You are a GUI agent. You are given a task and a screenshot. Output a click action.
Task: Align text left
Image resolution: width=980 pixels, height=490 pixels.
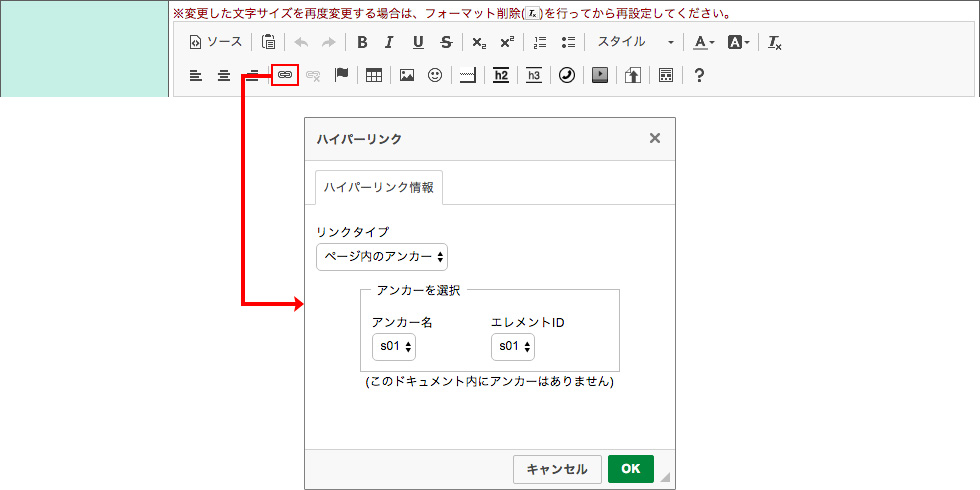point(196,76)
